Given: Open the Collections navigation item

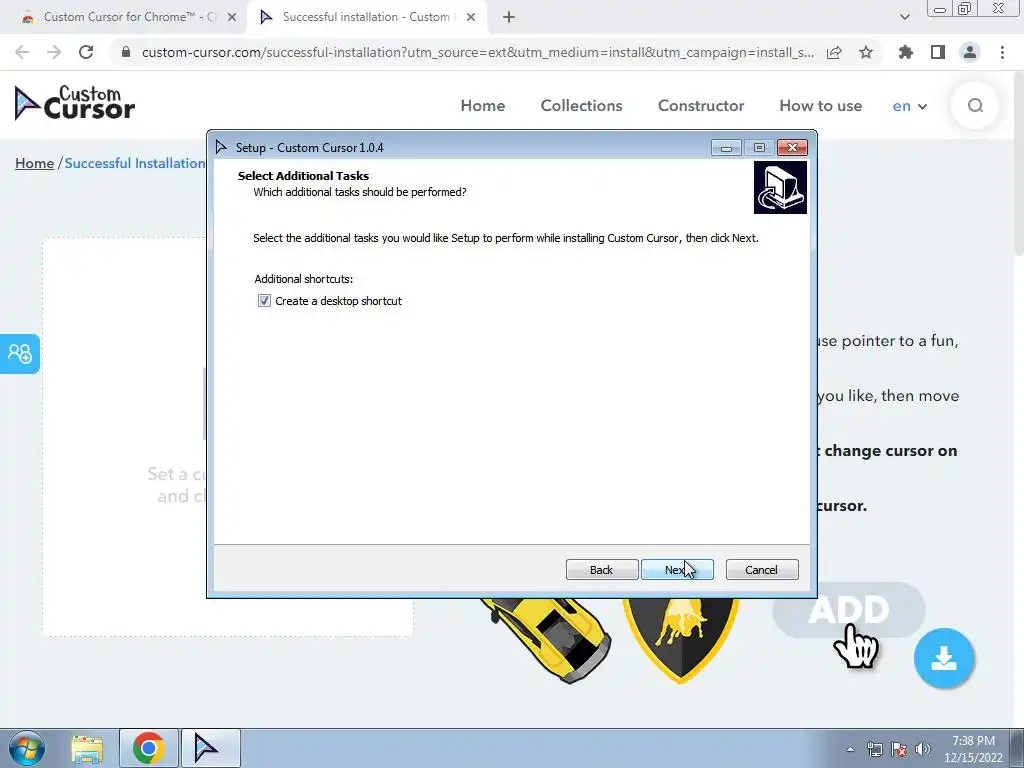Looking at the screenshot, I should tap(581, 106).
